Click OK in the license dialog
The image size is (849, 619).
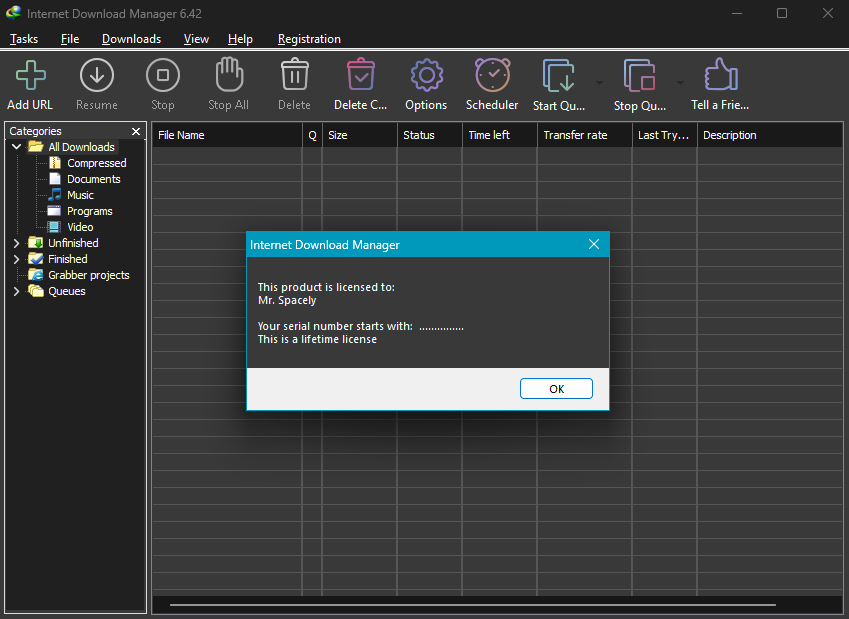pyautogui.click(x=556, y=389)
